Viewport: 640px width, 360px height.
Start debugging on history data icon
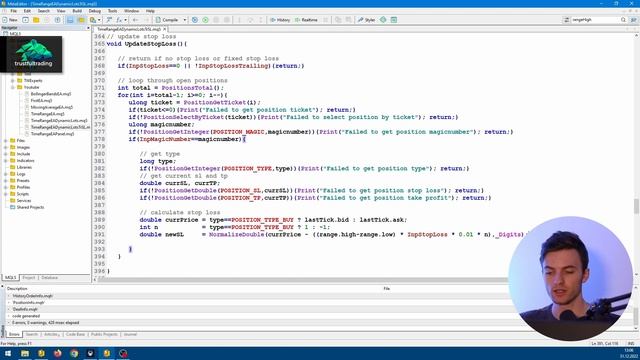(x=195, y=20)
